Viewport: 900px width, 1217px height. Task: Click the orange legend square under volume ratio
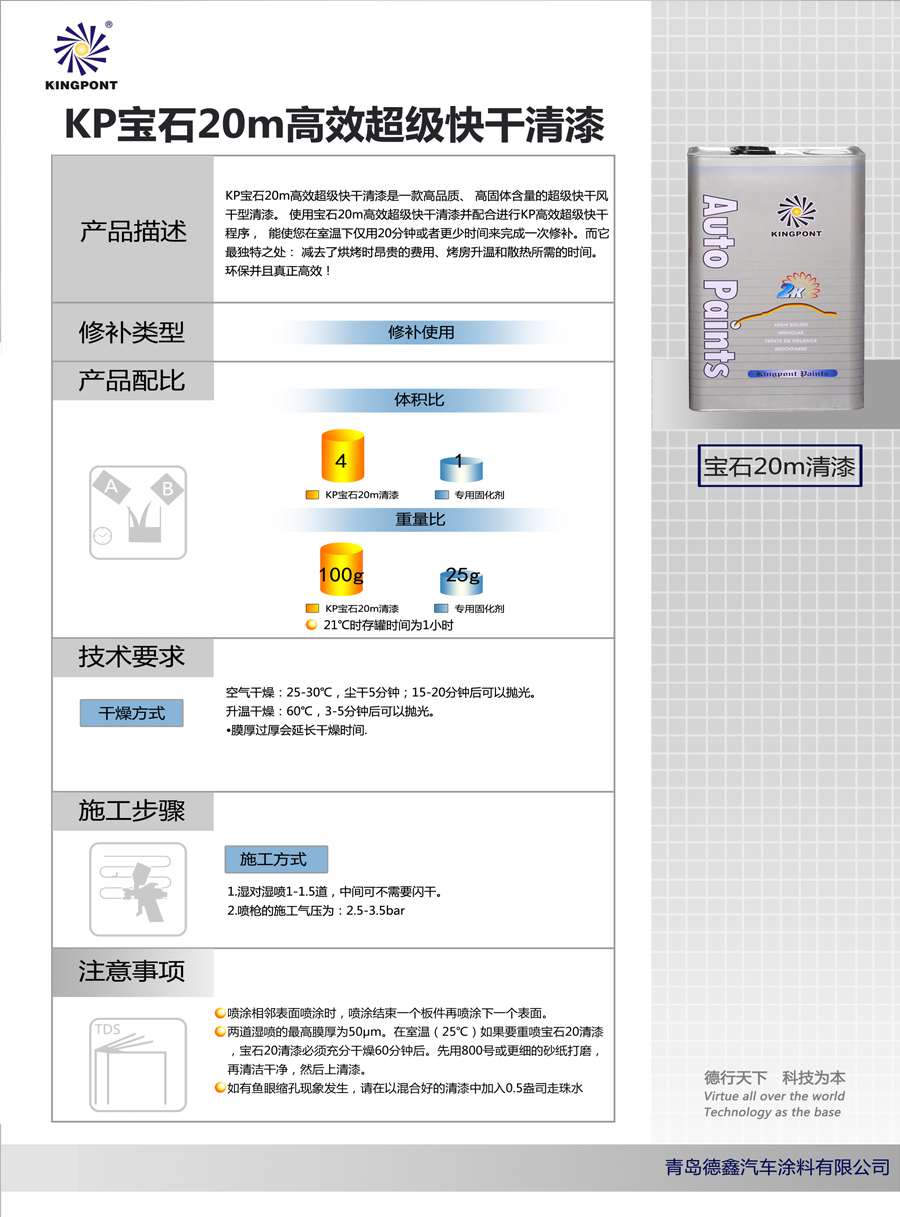pyautogui.click(x=311, y=495)
